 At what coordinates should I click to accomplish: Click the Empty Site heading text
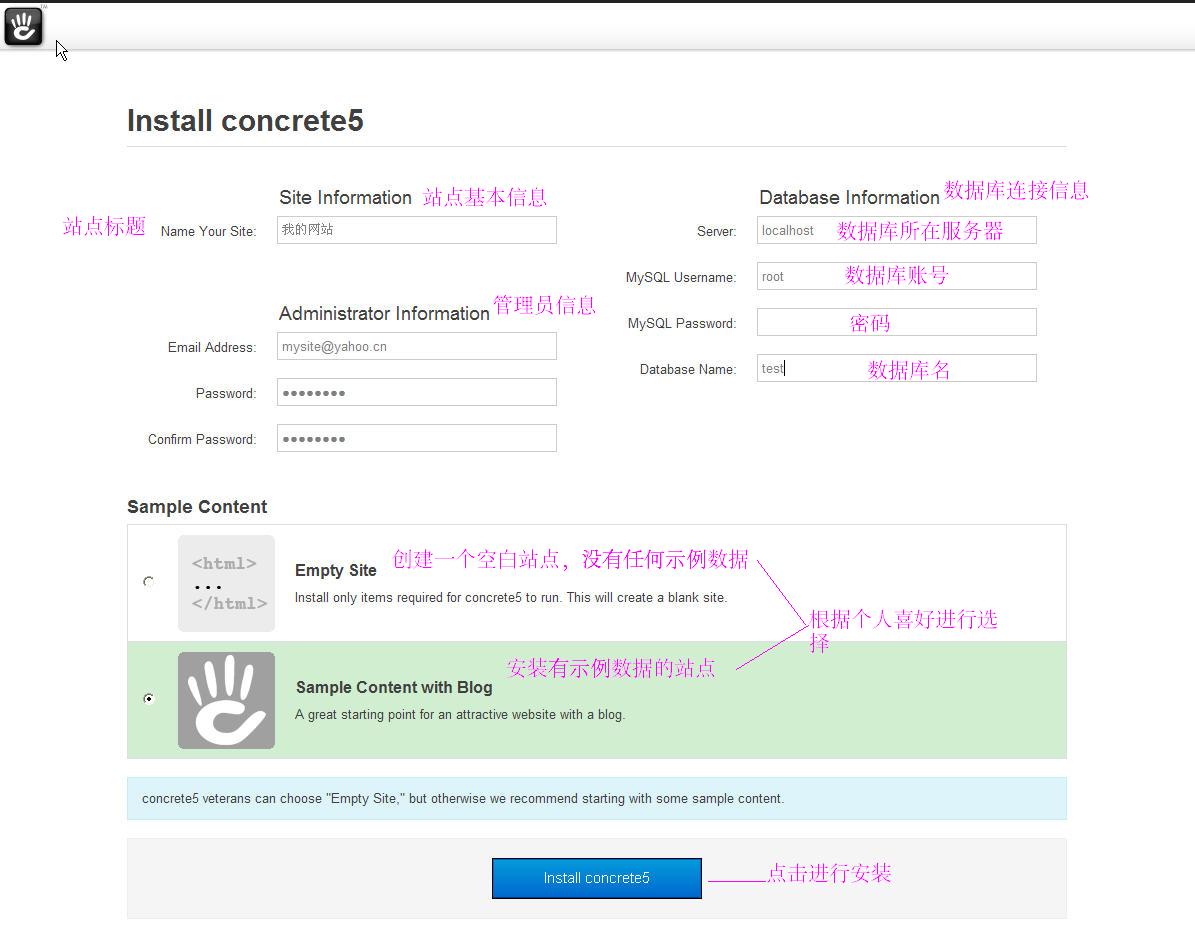(x=335, y=570)
